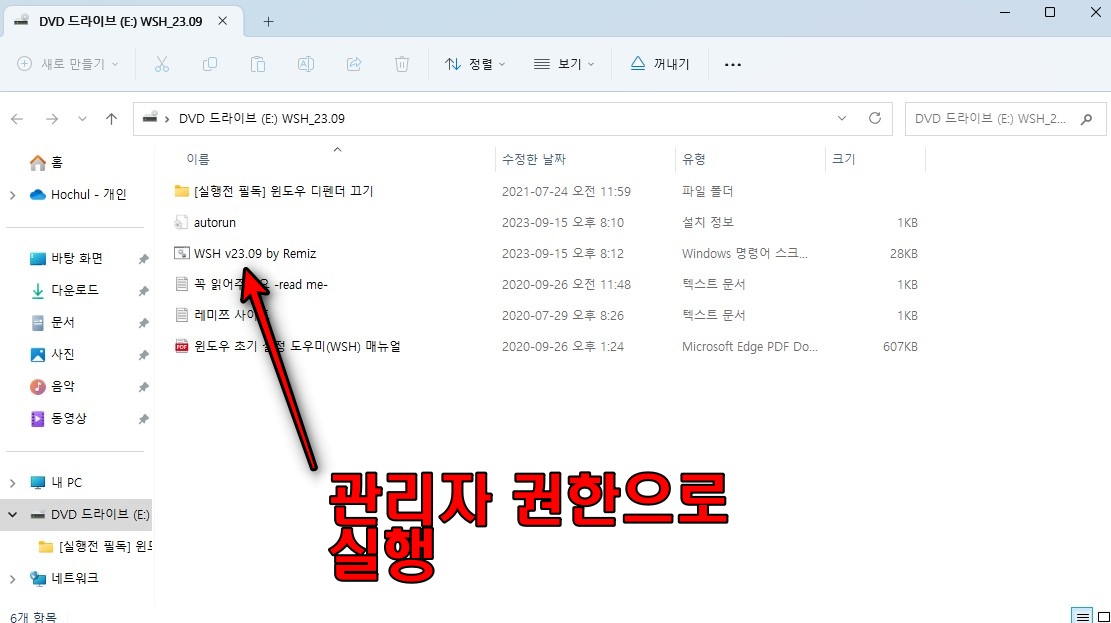The height and width of the screenshot is (623, 1111).
Task: Click the pin icon next to 사진
Action: [143, 355]
